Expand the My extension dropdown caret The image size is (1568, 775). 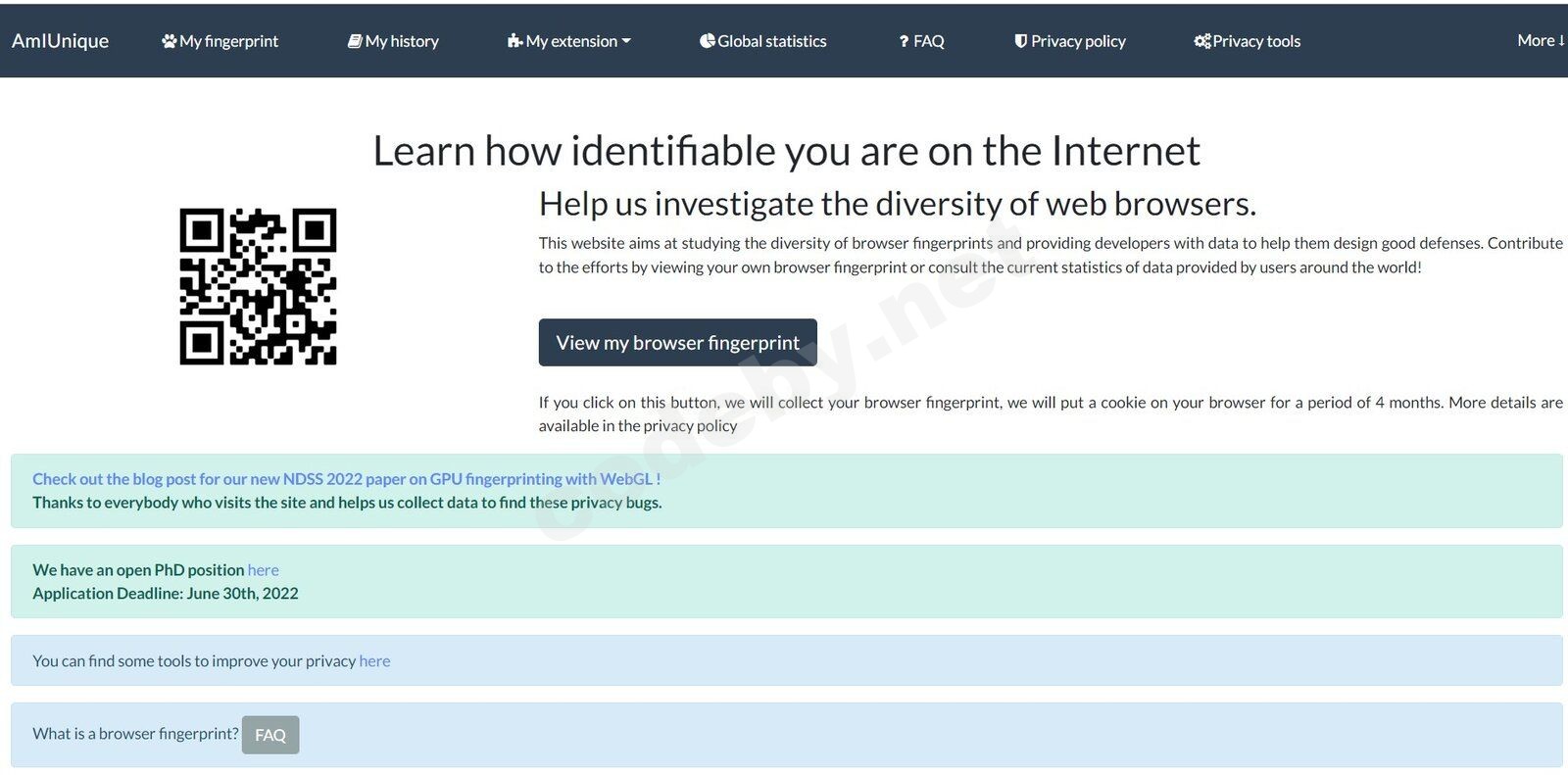(x=626, y=41)
